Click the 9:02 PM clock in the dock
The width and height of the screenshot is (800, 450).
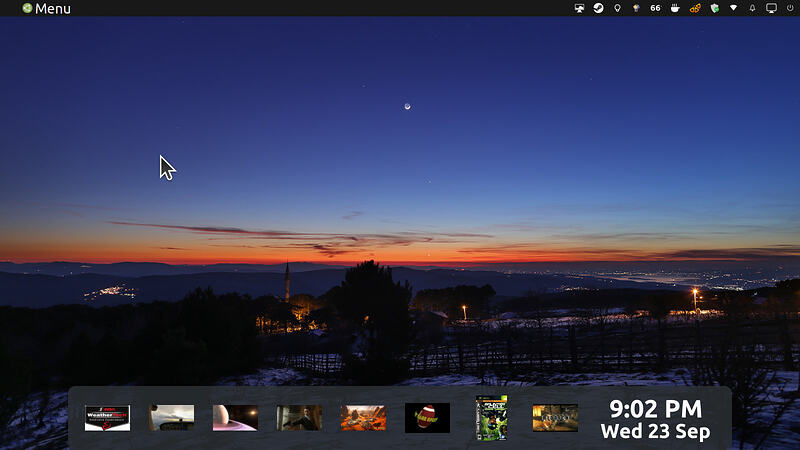click(655, 409)
